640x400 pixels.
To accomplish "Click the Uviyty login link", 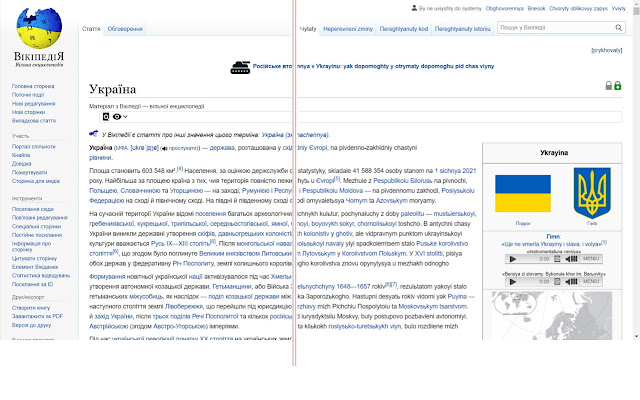I will click(x=618, y=8).
